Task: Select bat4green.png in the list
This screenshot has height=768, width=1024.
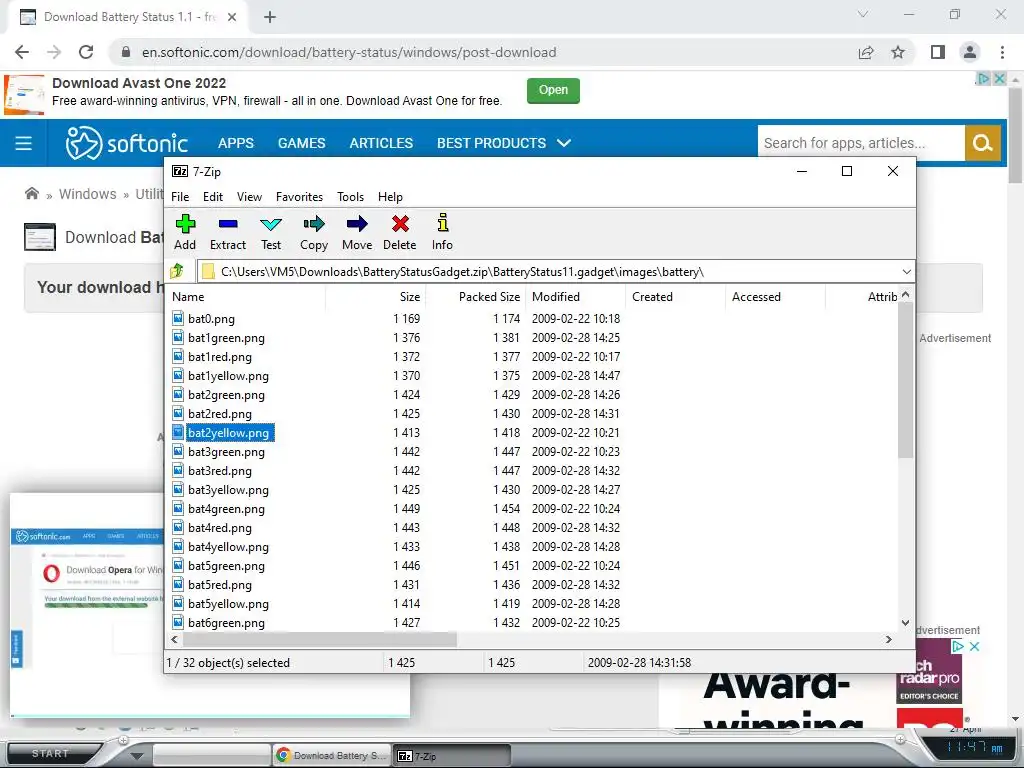Action: [x=226, y=508]
